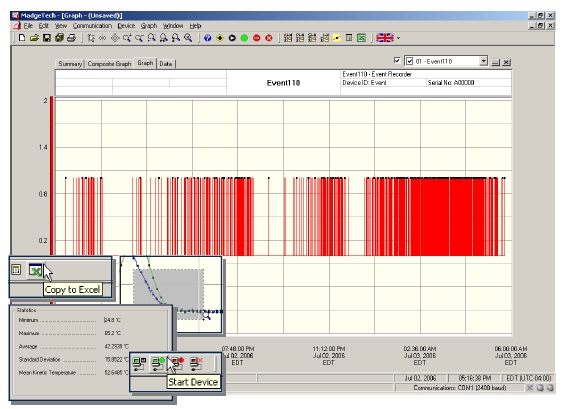Click the Save All stacked disks icon
This screenshot has width=569, height=409.
(59, 38)
